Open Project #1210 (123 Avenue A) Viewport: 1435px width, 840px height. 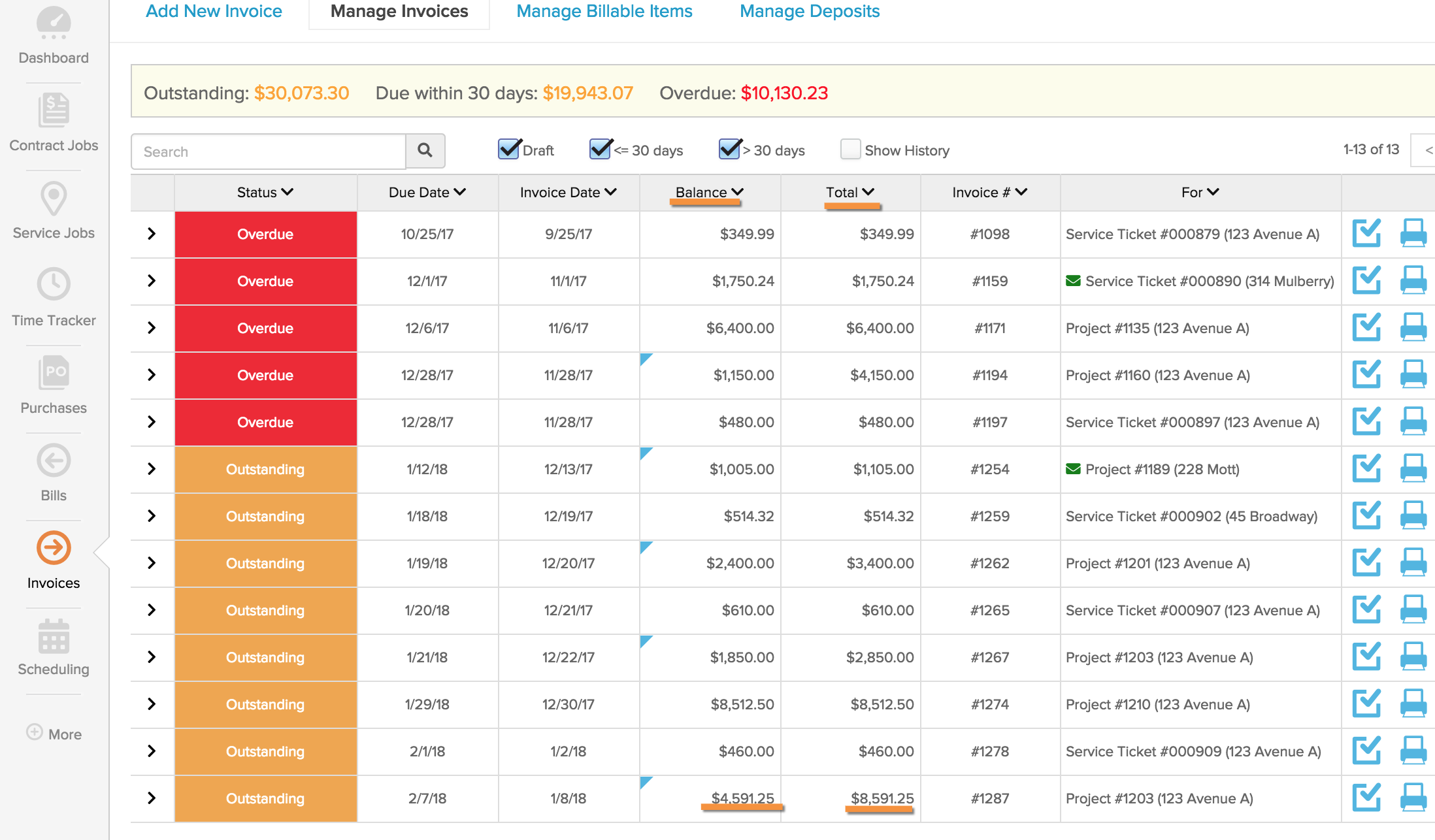(x=1158, y=704)
